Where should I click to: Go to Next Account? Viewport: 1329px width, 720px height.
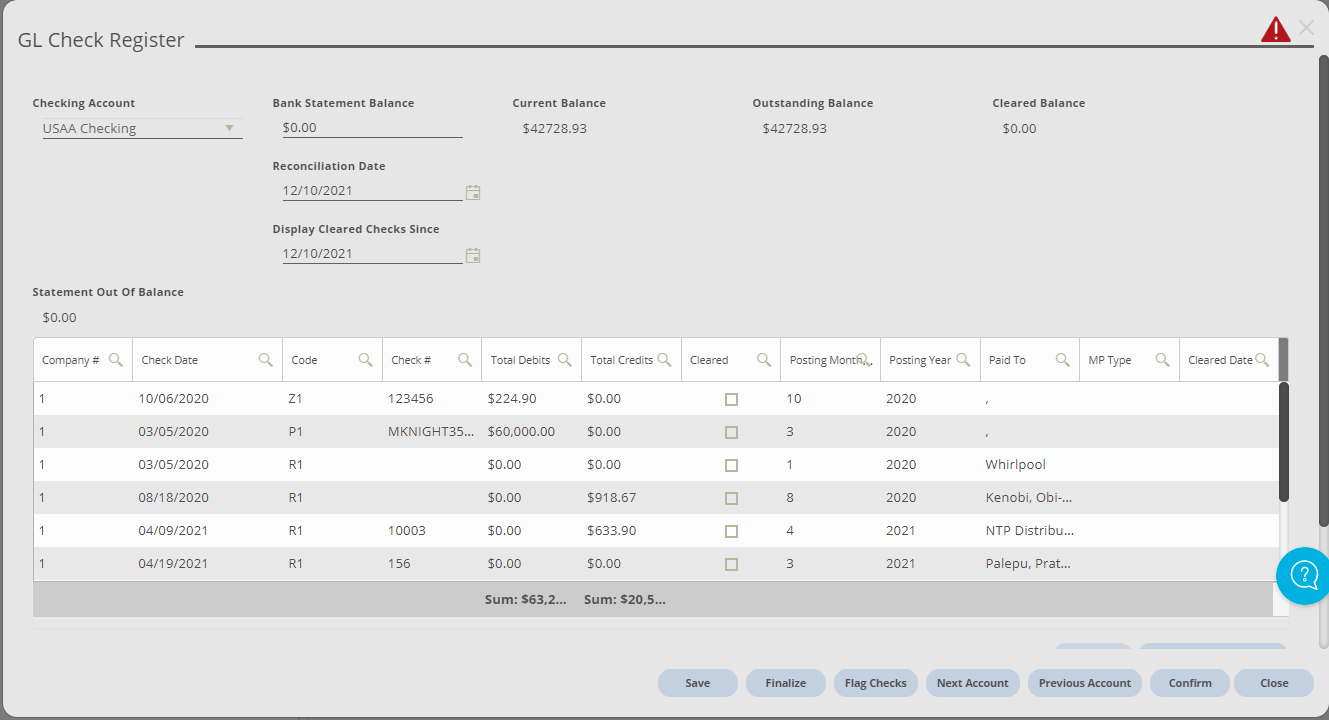click(973, 683)
